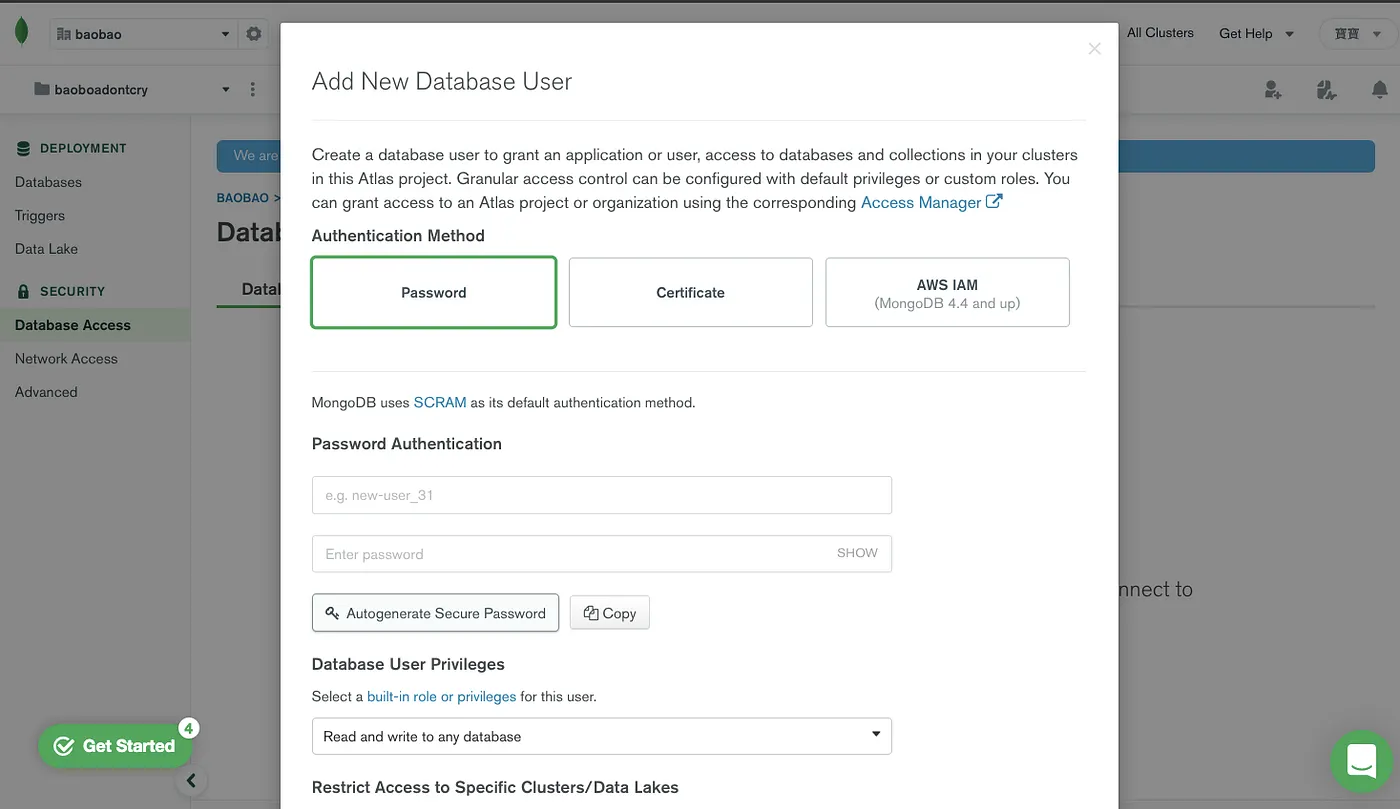Focus the username input field
1400x809 pixels.
click(602, 495)
